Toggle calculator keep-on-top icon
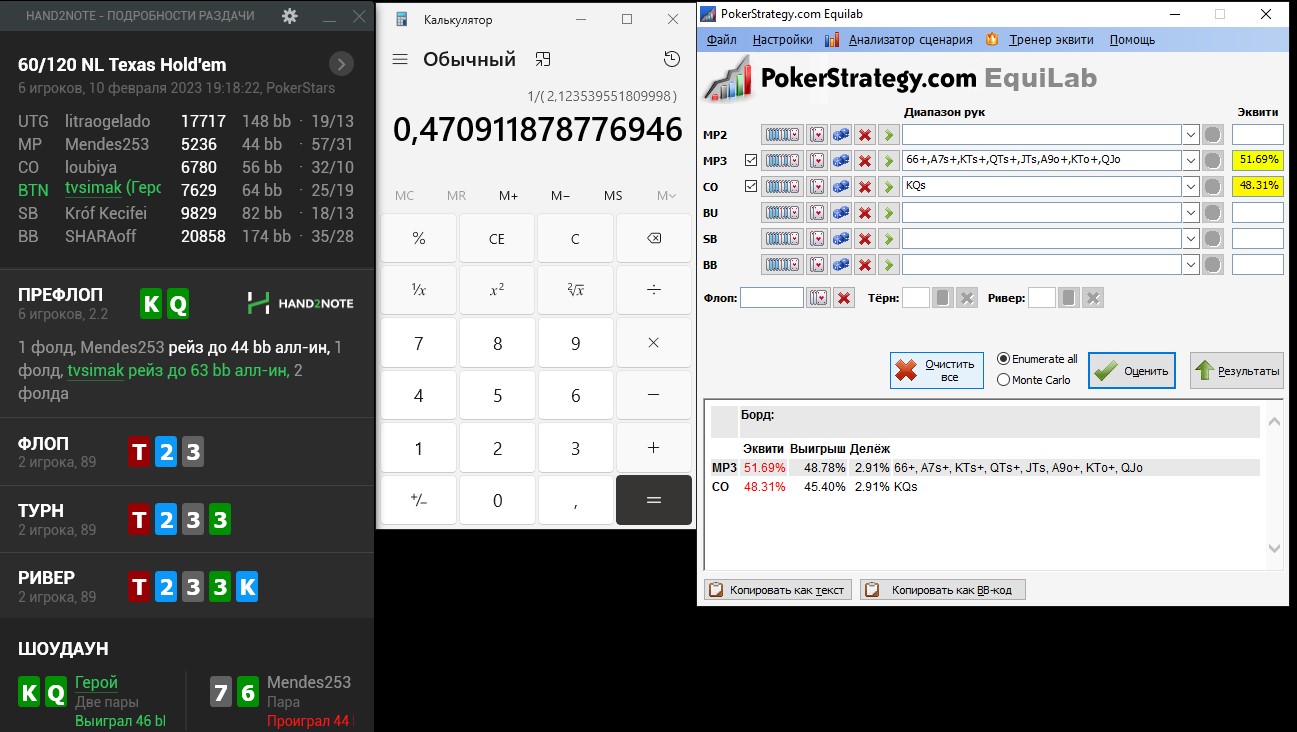The width and height of the screenshot is (1297, 732). coord(543,59)
